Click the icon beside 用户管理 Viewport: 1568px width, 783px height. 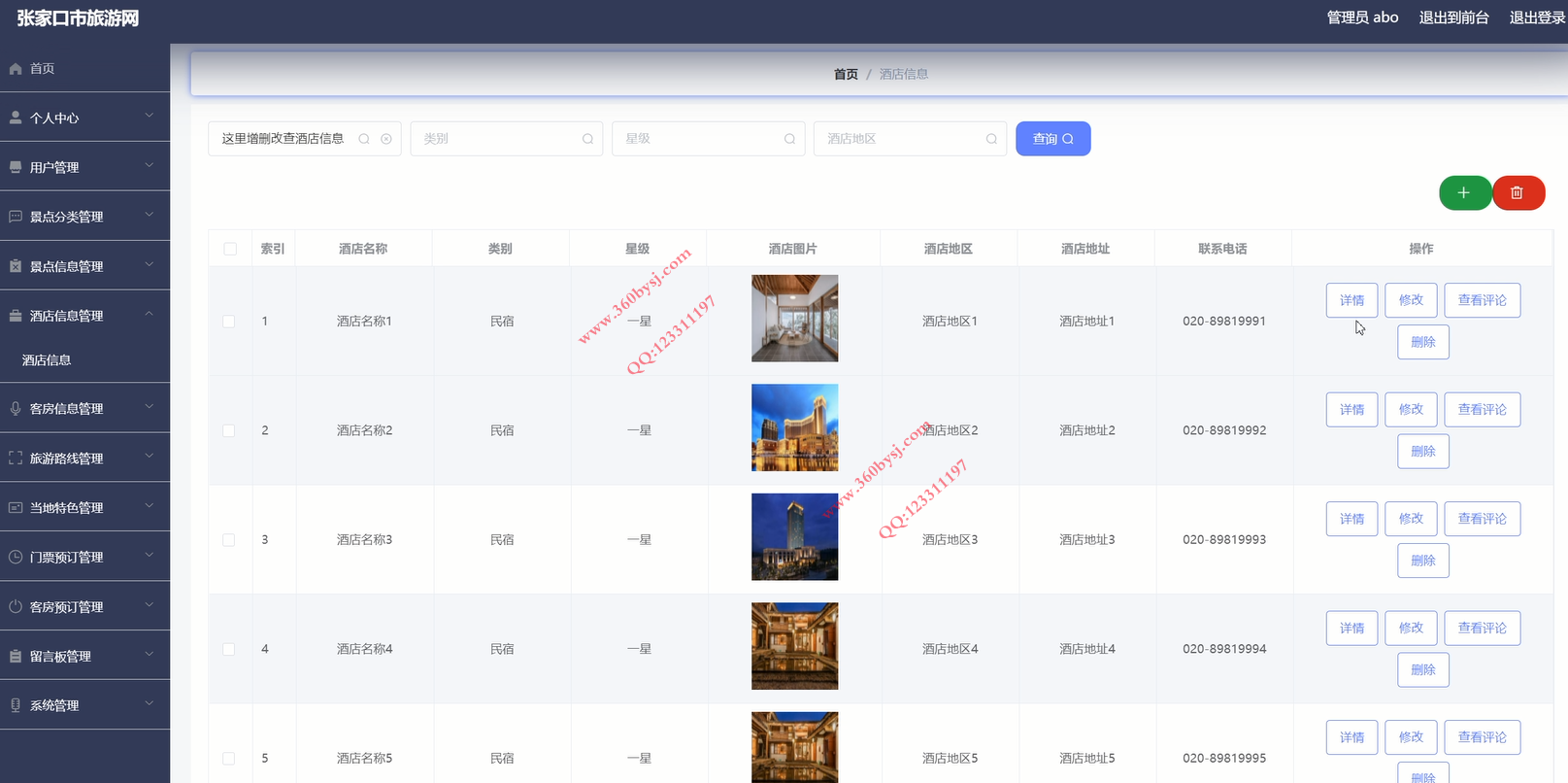click(x=16, y=167)
